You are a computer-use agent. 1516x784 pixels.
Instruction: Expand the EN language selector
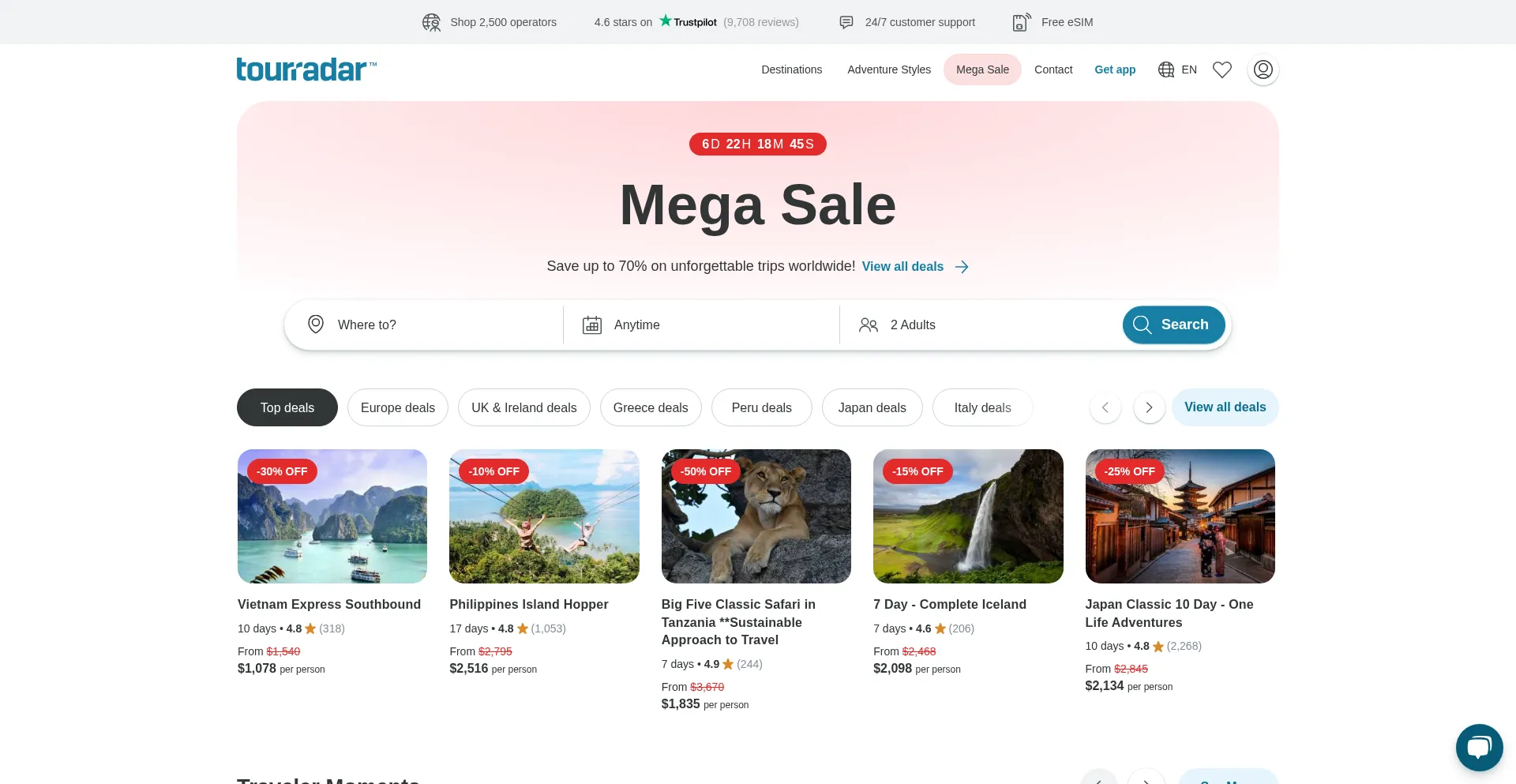[1177, 69]
